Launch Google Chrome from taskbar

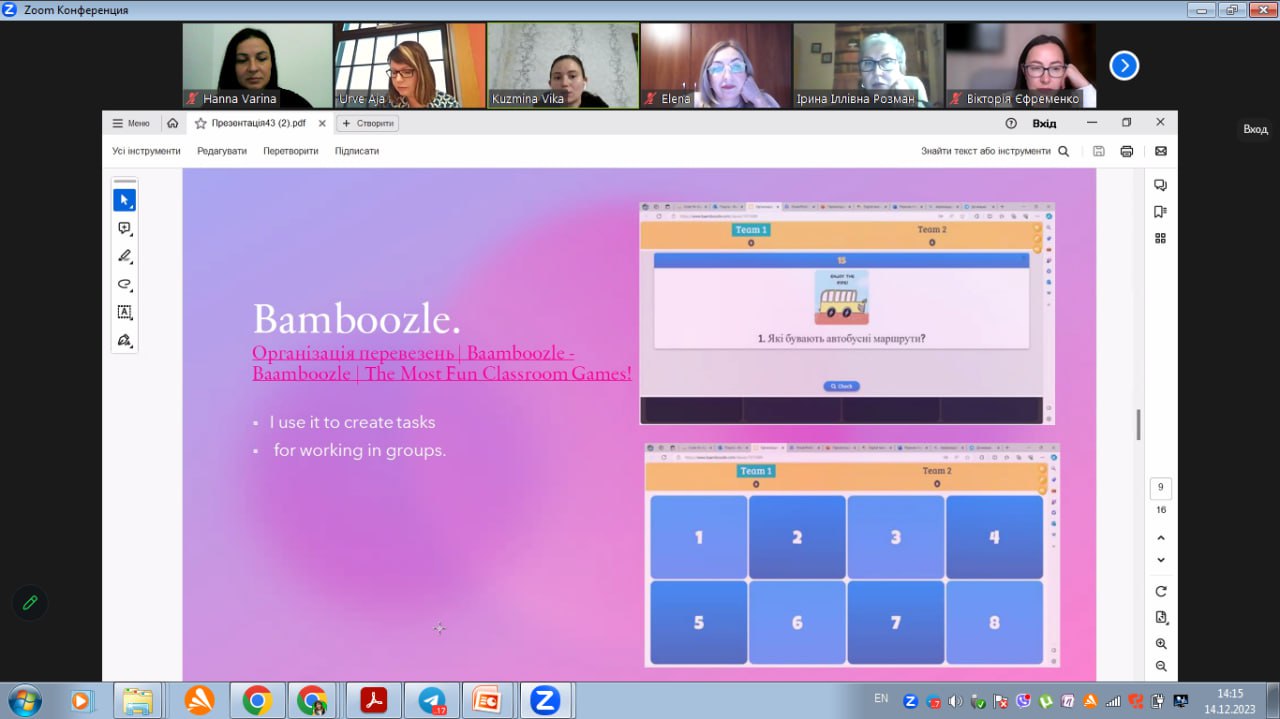[x=257, y=700]
